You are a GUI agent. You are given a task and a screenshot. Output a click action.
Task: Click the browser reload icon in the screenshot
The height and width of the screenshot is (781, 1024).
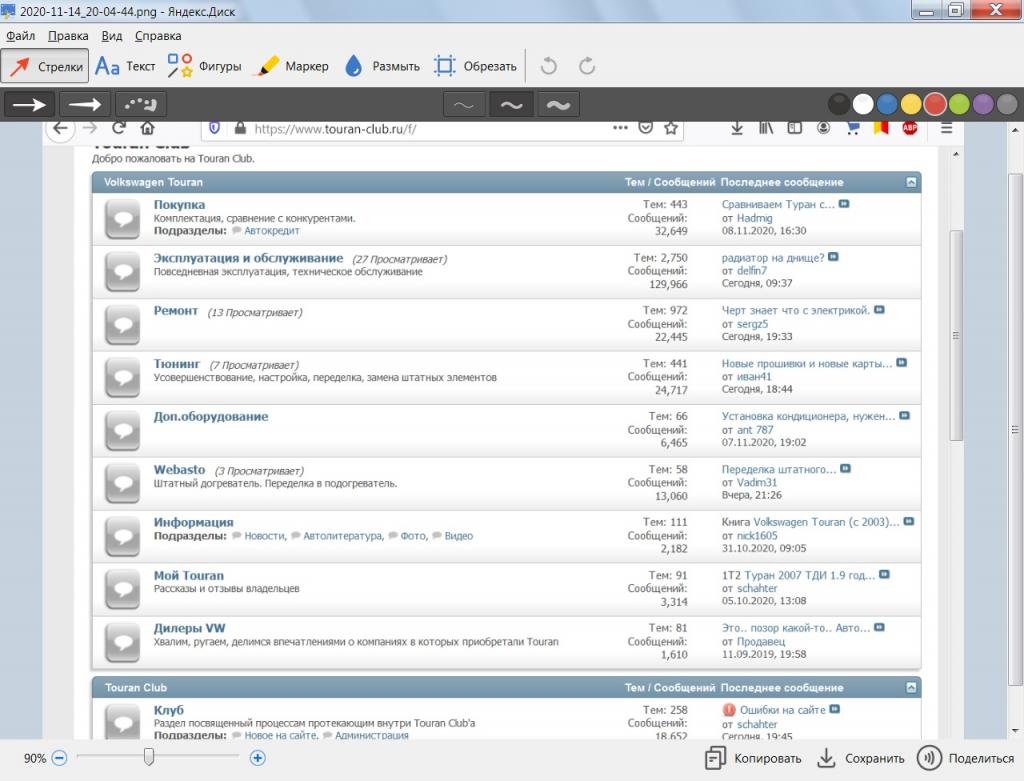118,128
